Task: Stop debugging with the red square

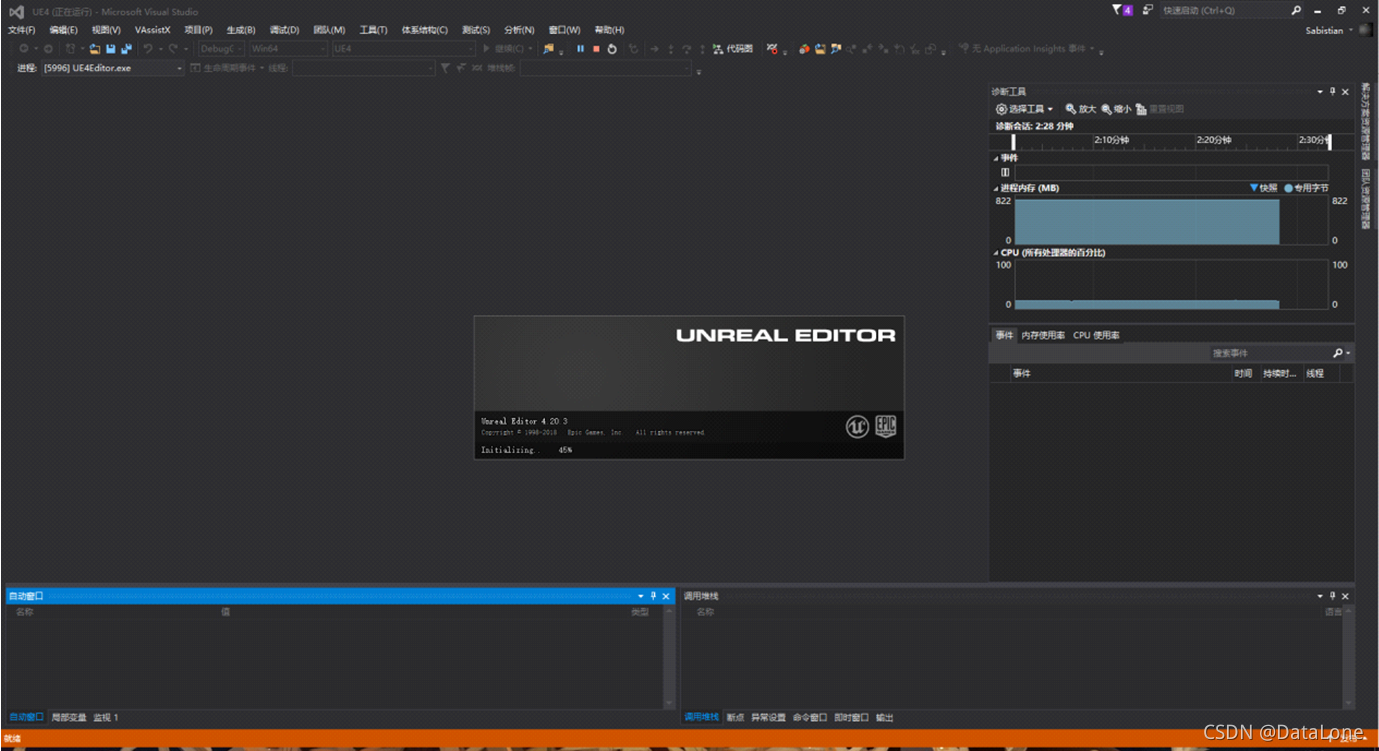Action: point(596,49)
